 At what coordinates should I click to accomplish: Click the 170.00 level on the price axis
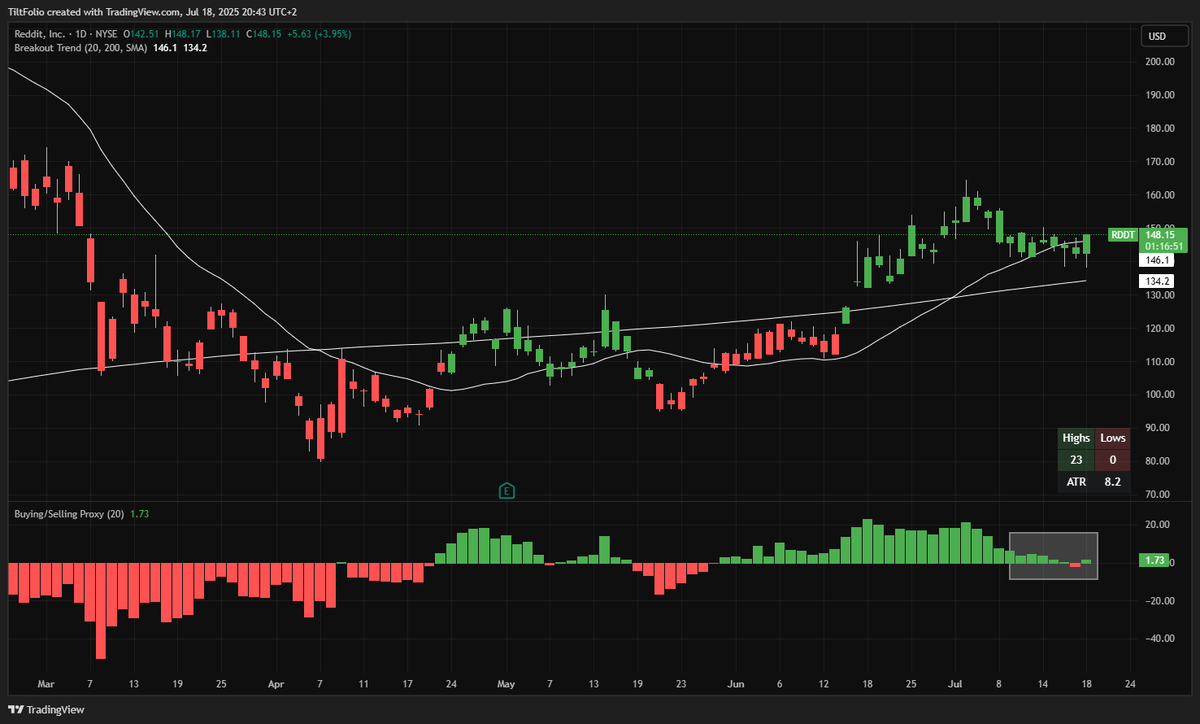coord(1160,161)
